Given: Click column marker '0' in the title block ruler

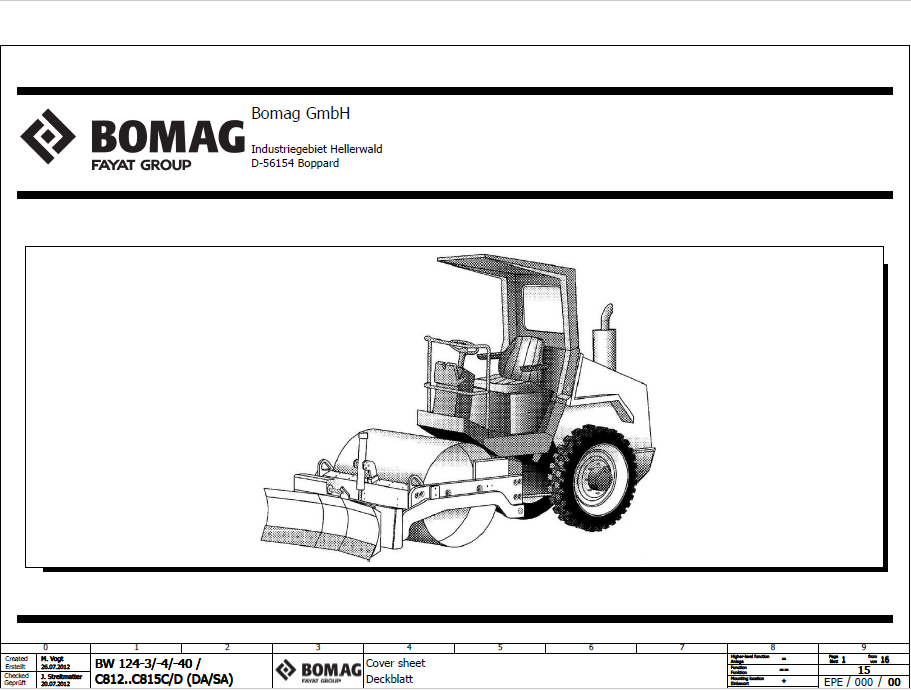Looking at the screenshot, I should click(46, 648).
